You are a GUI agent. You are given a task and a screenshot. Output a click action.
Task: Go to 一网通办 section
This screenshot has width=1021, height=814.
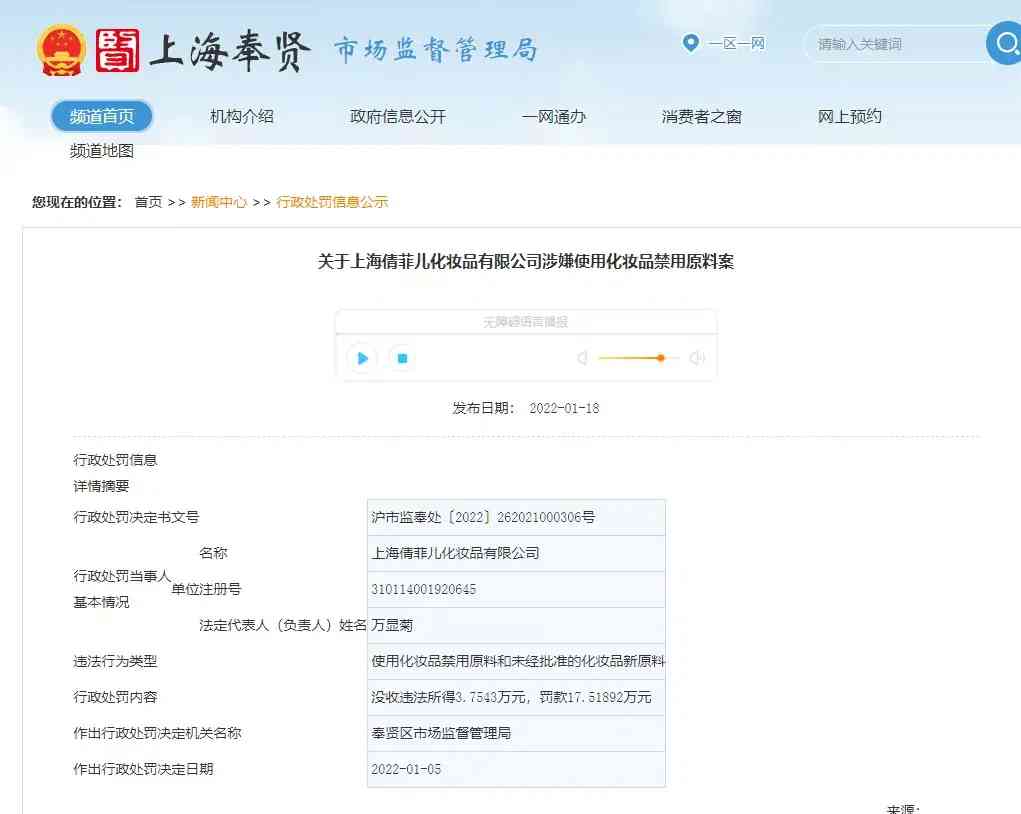[551, 116]
